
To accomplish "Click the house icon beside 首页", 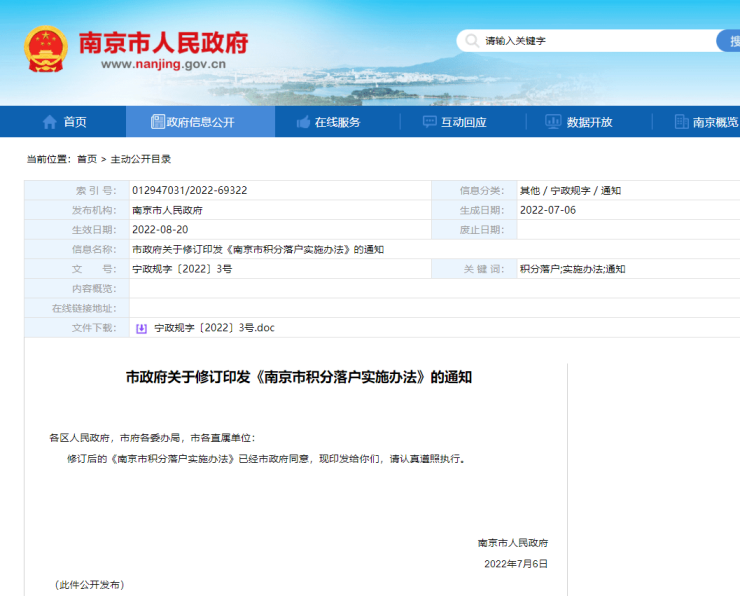I will pos(49,122).
